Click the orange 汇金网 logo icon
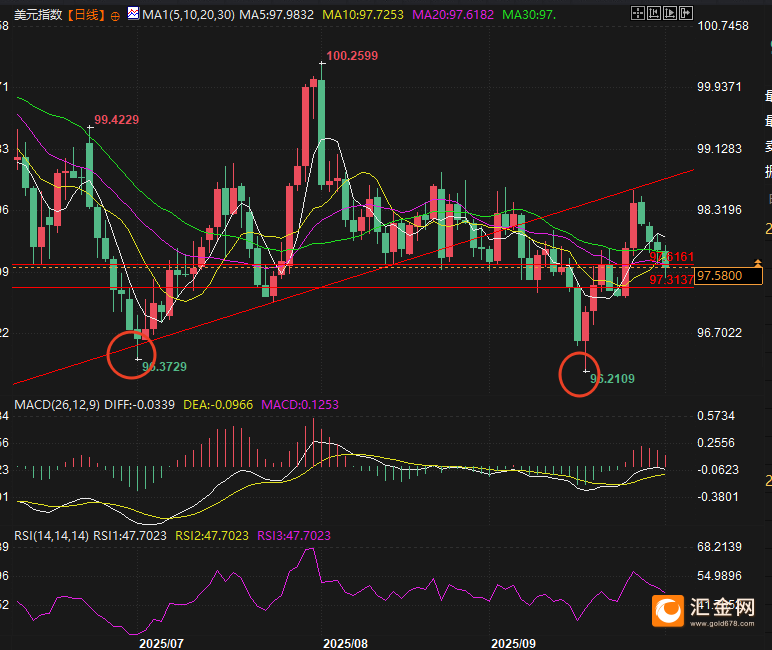772x650 pixels. [667, 609]
